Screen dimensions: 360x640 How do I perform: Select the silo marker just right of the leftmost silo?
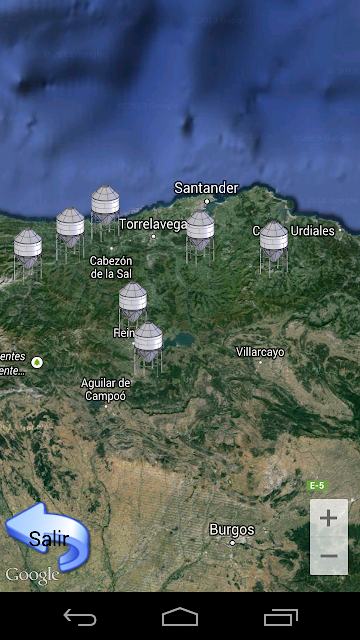[x=70, y=235]
